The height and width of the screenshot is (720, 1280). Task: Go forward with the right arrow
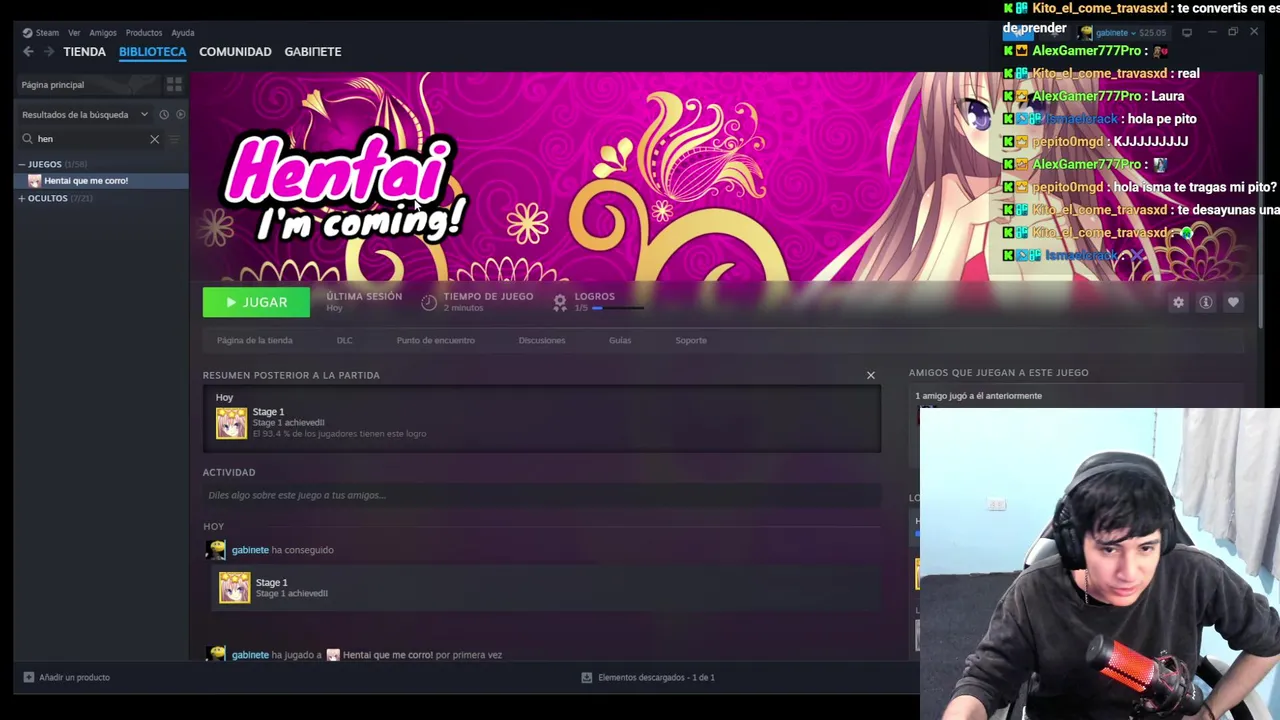point(48,51)
